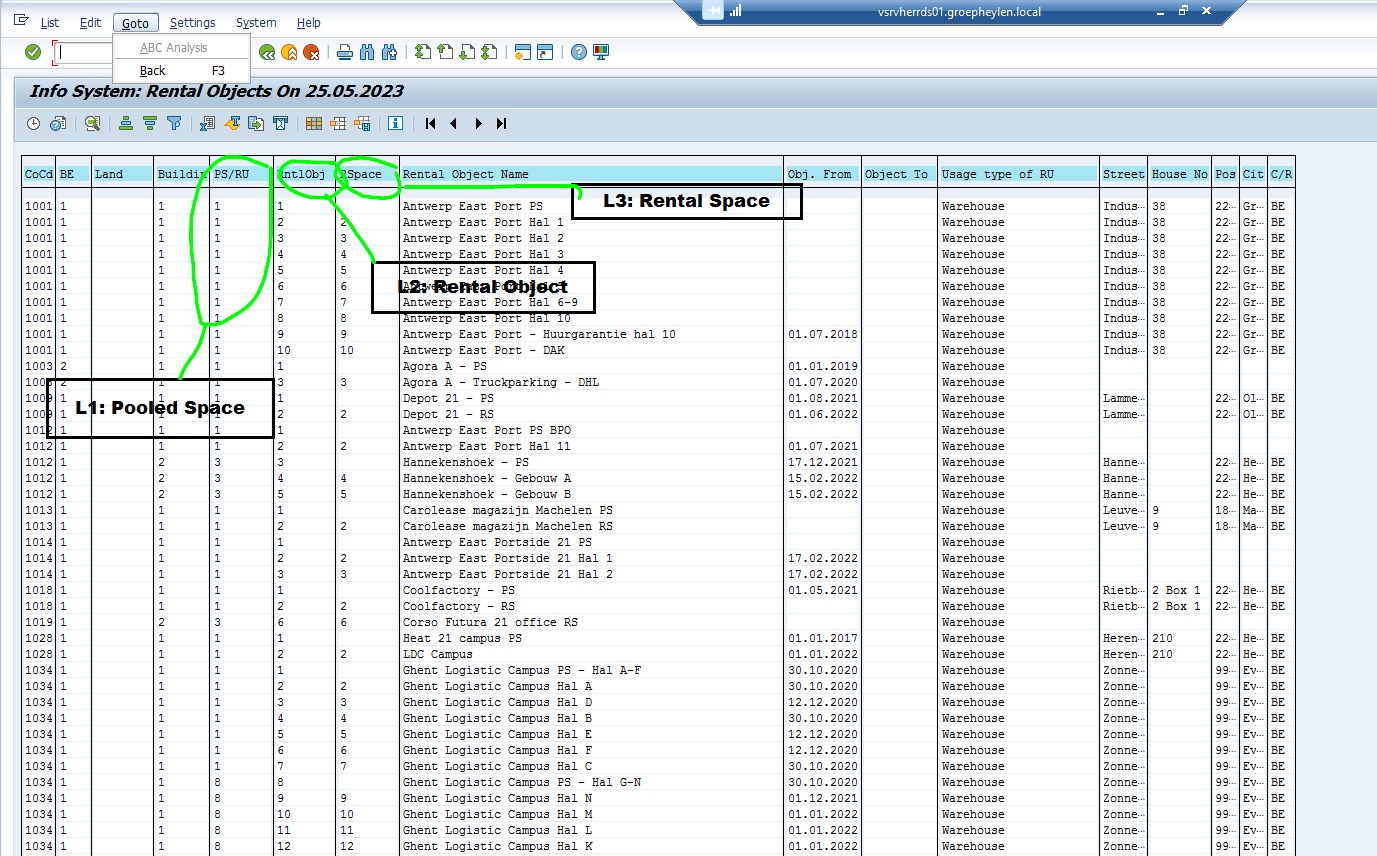Click the Find binoculars icon
The image size is (1377, 856).
tap(367, 52)
